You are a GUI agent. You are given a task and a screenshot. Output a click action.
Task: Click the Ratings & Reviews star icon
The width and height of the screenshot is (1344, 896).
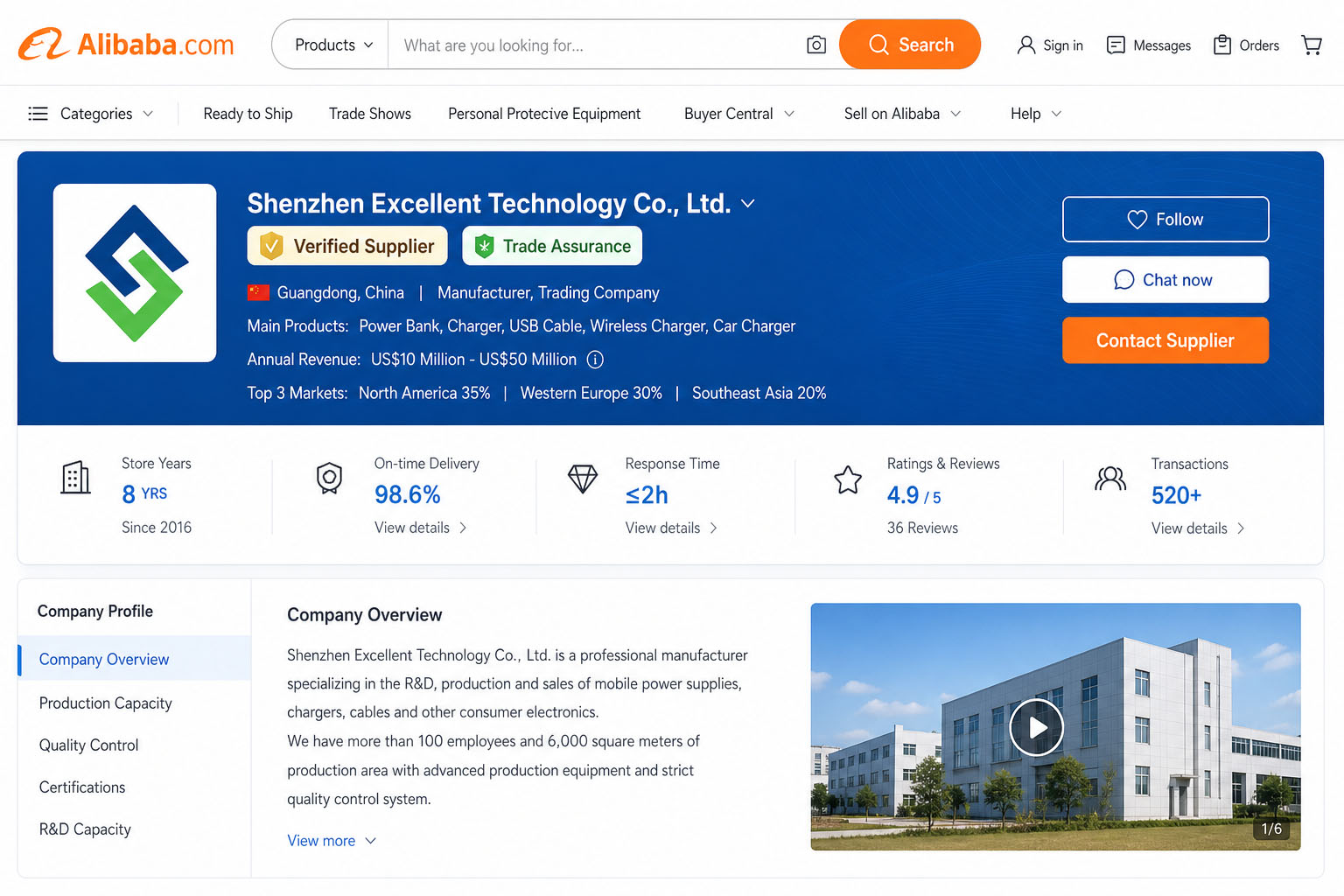(x=848, y=479)
